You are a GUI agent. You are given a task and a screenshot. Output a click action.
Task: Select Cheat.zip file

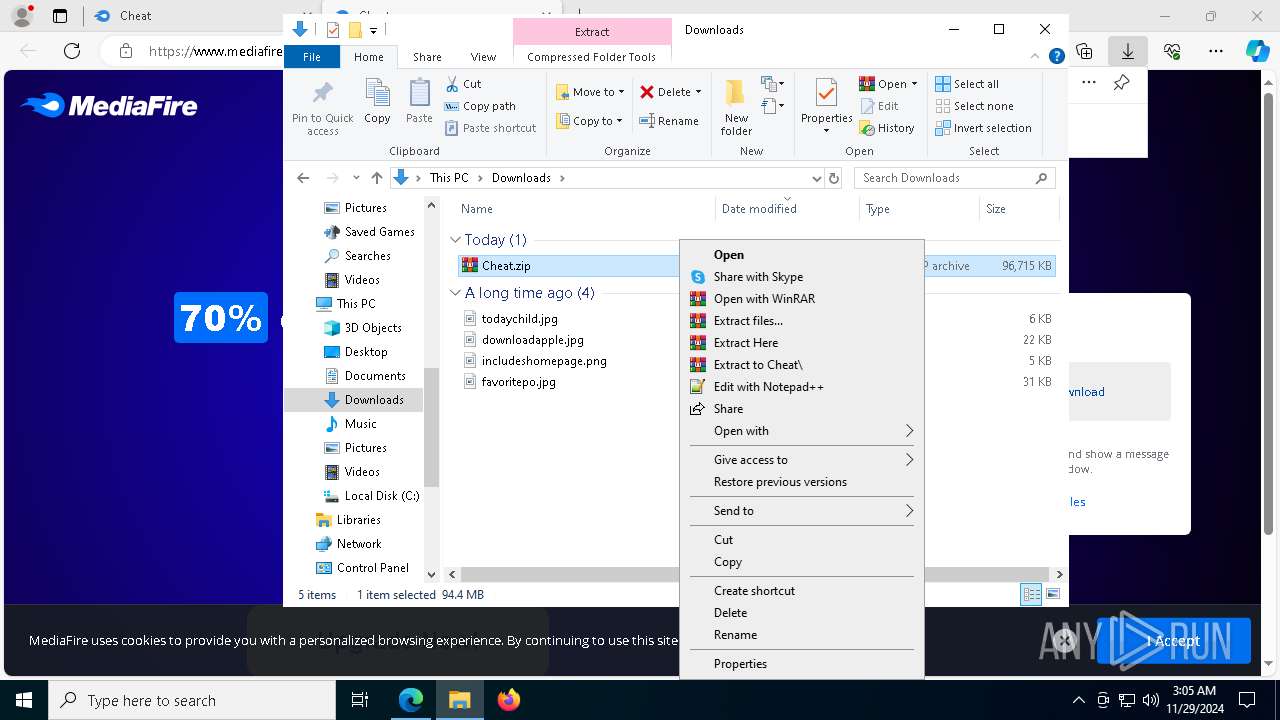coord(505,266)
